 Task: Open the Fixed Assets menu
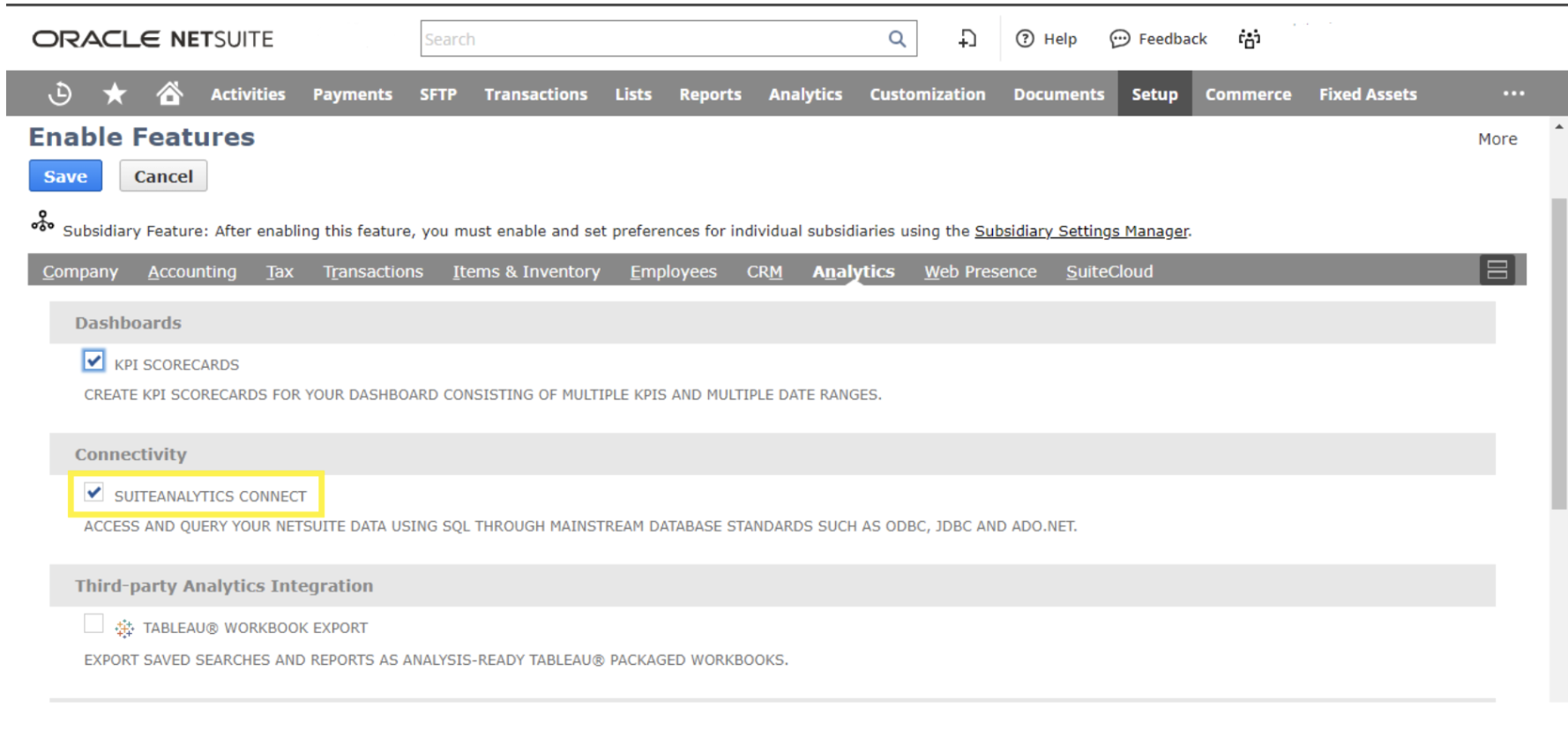[1368, 93]
